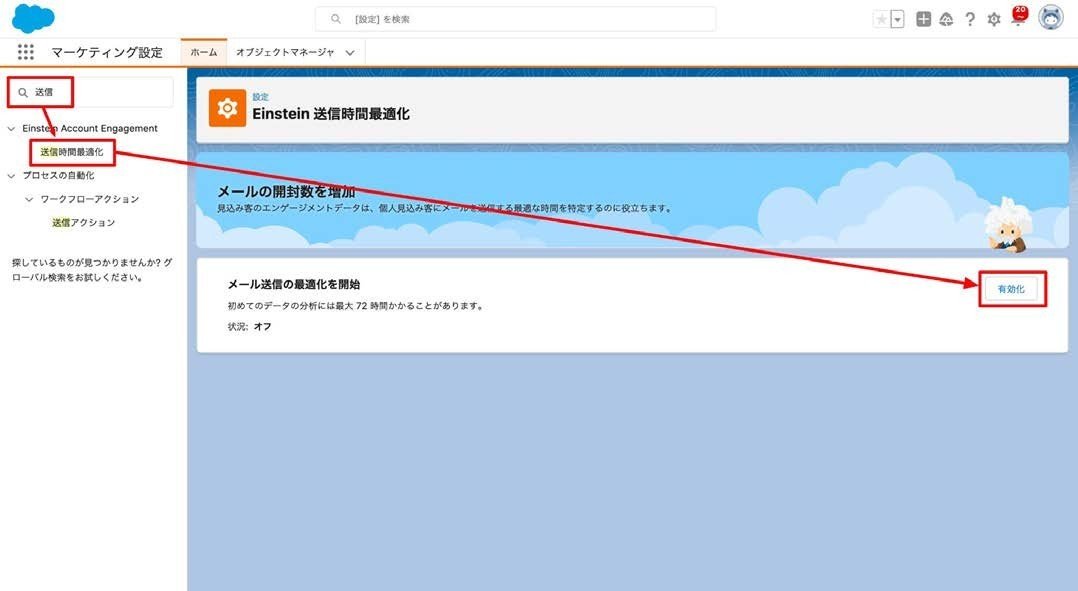Open the user profile avatar
This screenshot has width=1078, height=591.
coord(1050,19)
